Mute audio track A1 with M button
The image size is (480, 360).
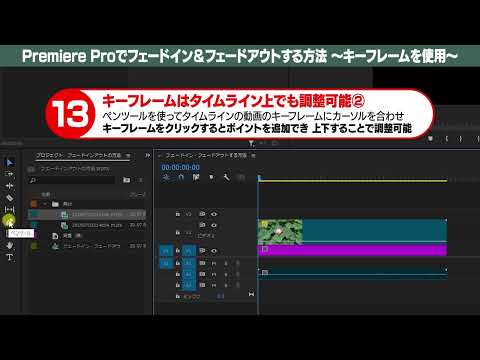214,264
